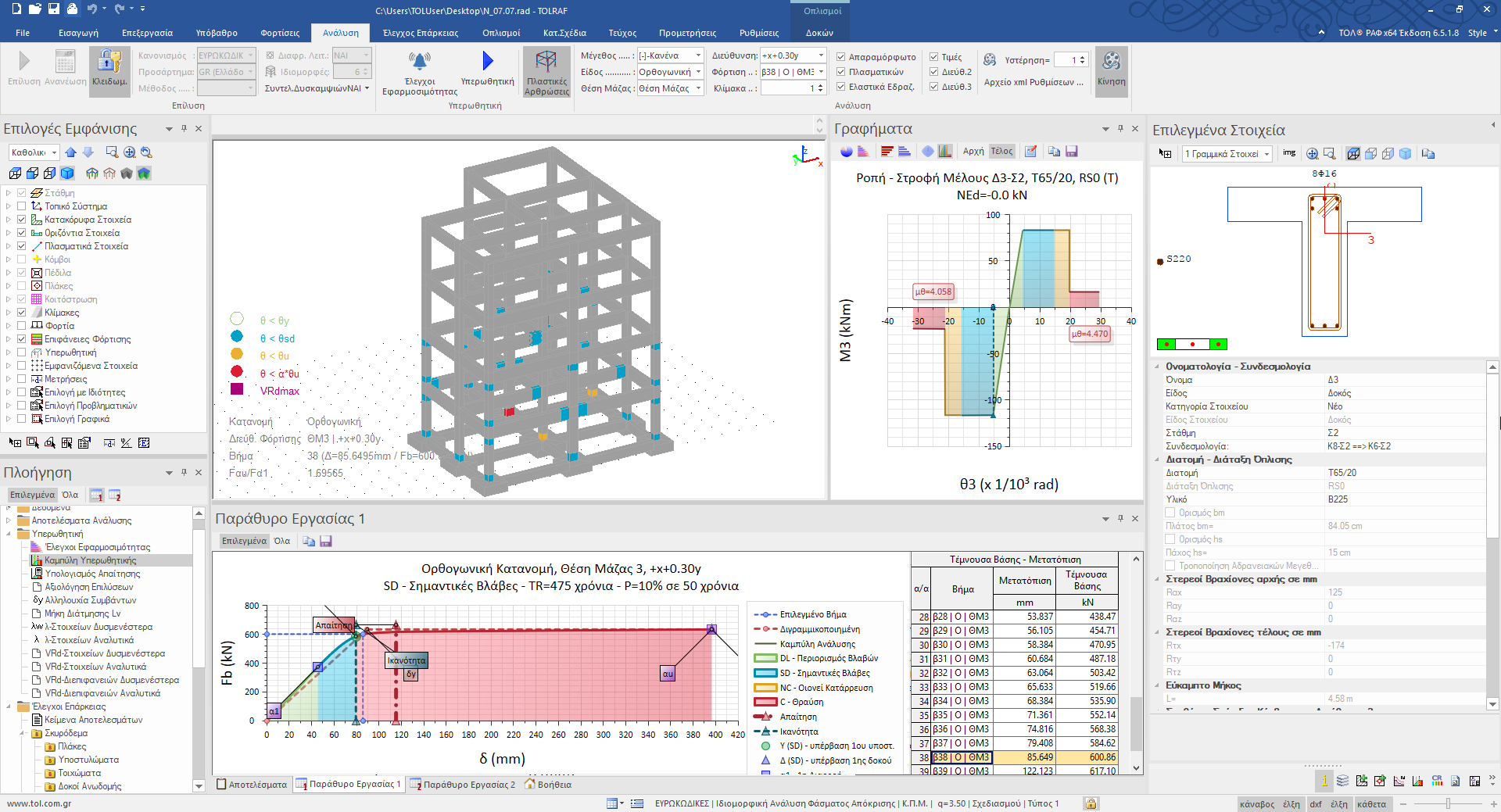The width and height of the screenshot is (1501, 812).
Task: Run Έλεγχος Εφαρμοσιμότητας bell icon
Action: click(420, 61)
